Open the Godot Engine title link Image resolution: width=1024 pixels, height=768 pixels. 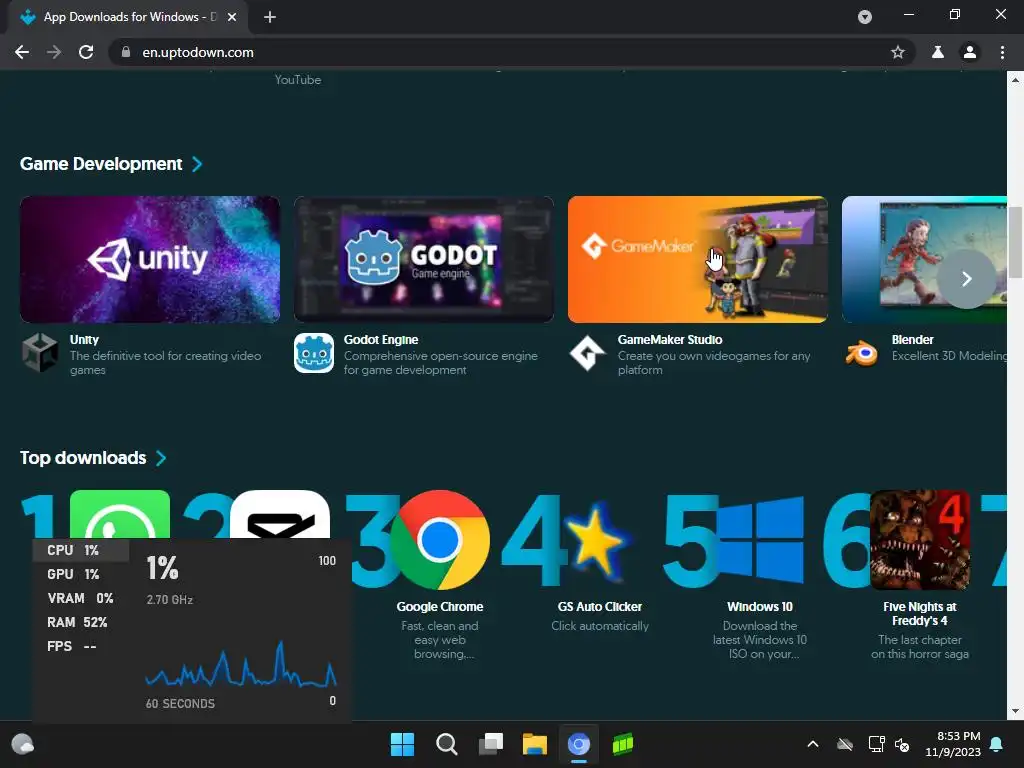coord(381,340)
